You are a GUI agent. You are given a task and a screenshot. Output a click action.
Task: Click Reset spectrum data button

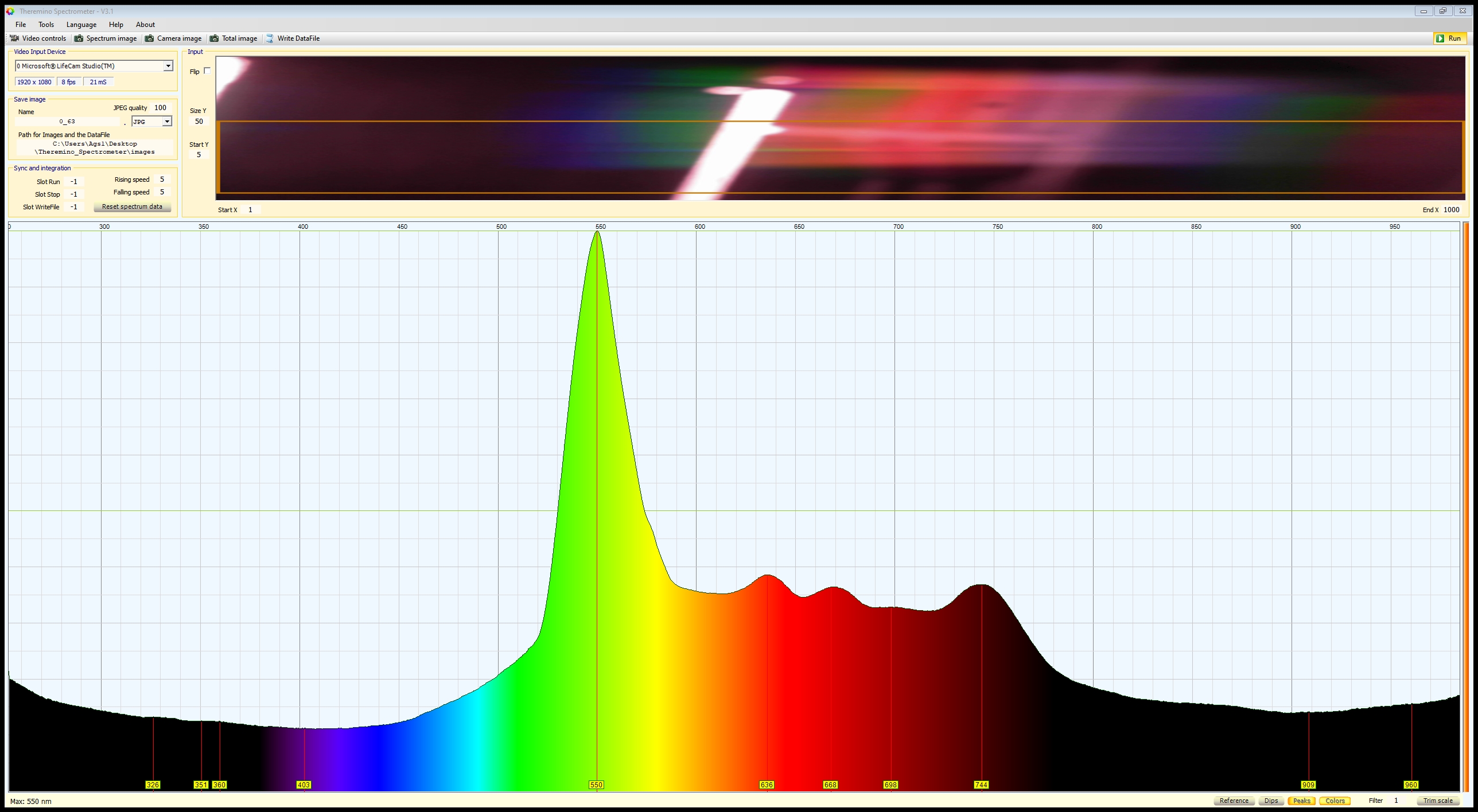click(132, 207)
